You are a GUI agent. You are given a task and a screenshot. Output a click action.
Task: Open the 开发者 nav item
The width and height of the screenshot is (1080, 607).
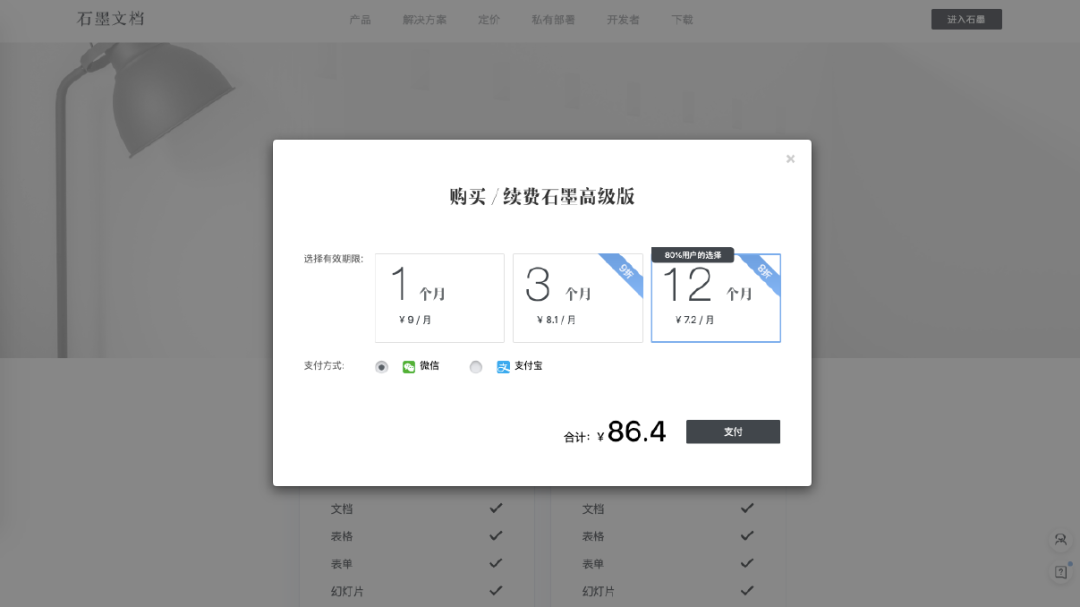[x=623, y=20]
